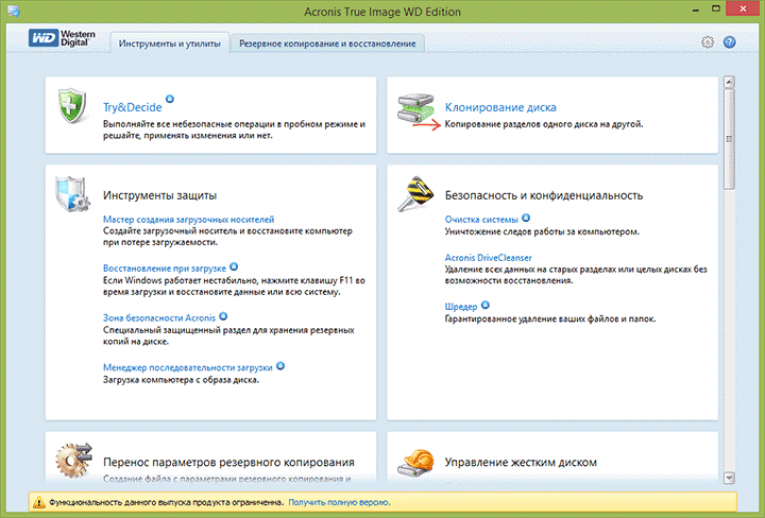Open the Try&Decide link

click(x=132, y=107)
